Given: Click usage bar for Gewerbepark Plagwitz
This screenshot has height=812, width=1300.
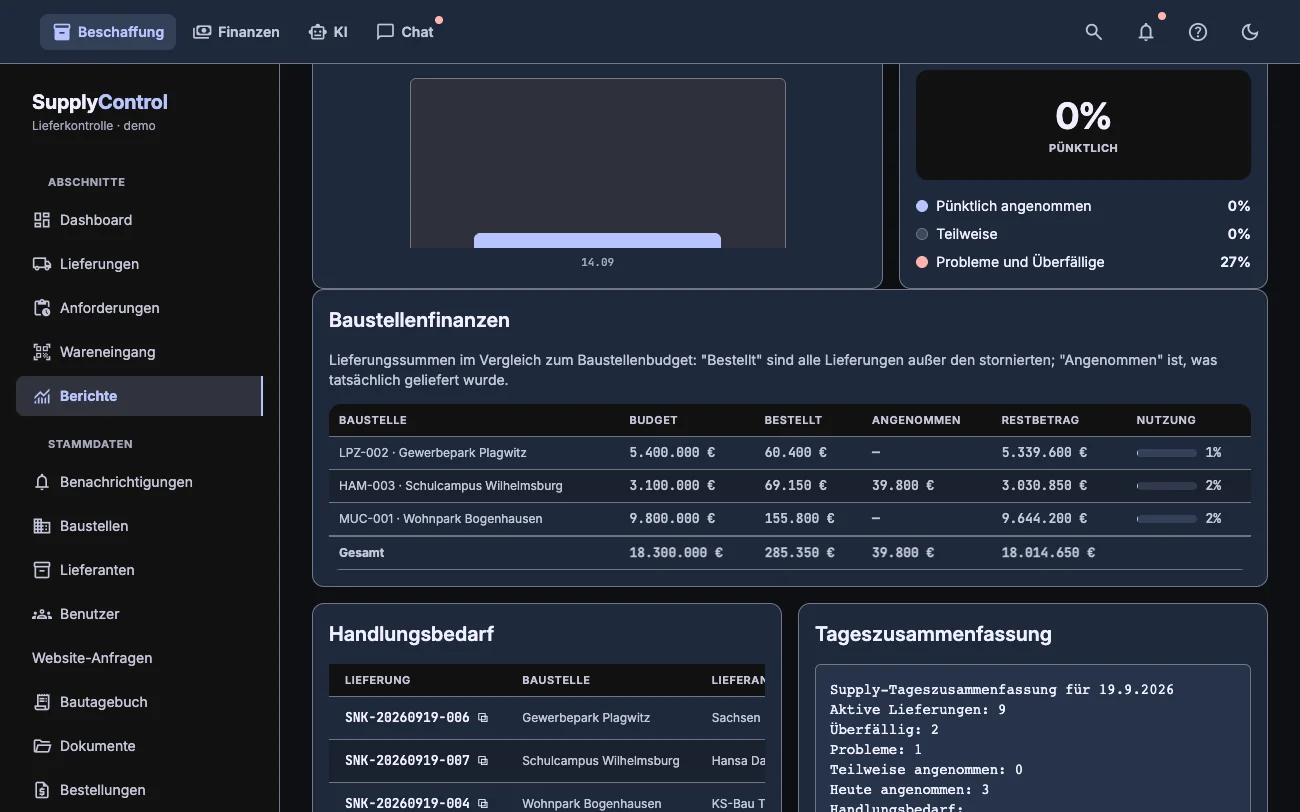Looking at the screenshot, I should coord(1167,453).
